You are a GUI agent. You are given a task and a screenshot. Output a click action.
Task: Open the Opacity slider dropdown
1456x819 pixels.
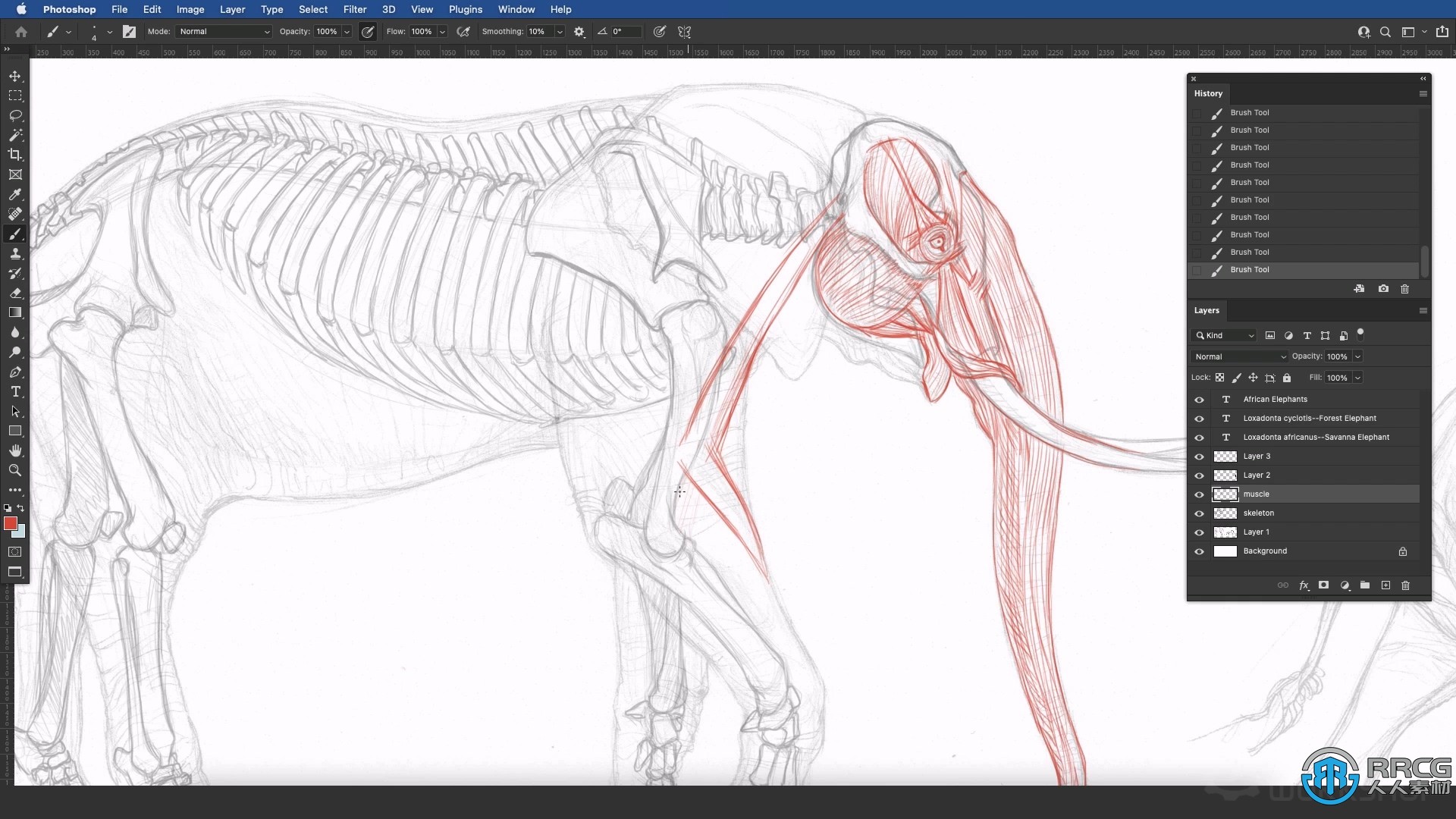[x=347, y=32]
